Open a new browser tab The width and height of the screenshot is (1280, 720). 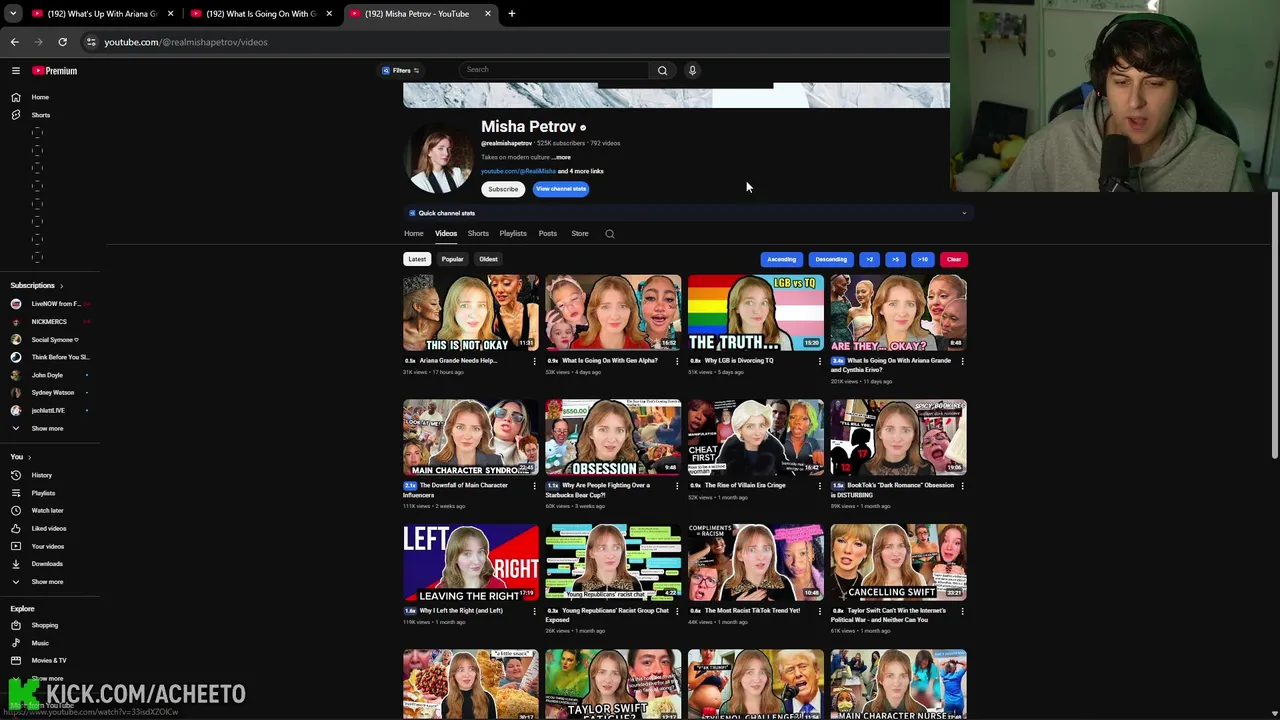click(x=512, y=14)
